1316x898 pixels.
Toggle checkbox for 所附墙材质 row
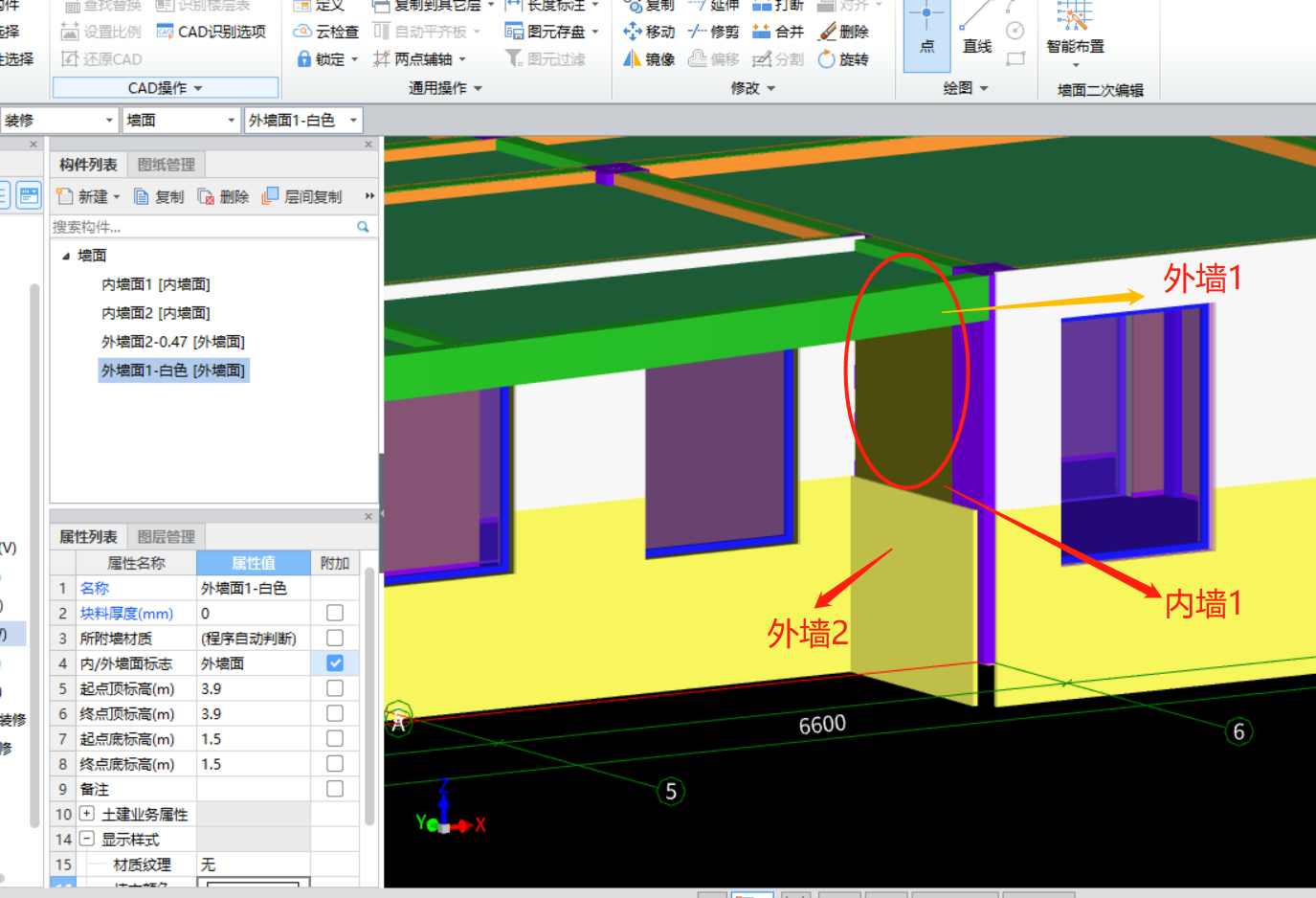tap(335, 638)
